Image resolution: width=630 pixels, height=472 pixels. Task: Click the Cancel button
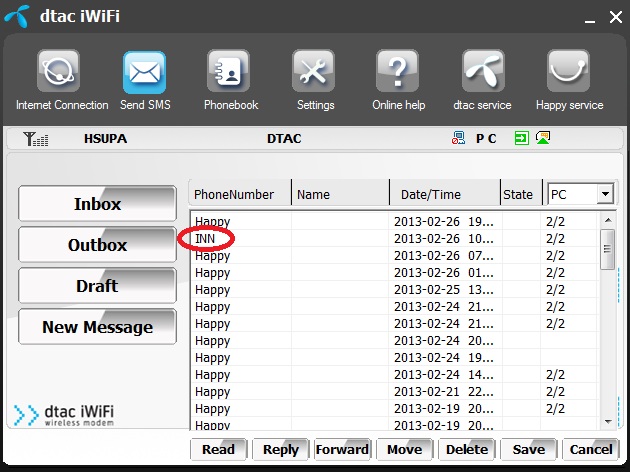tap(591, 449)
